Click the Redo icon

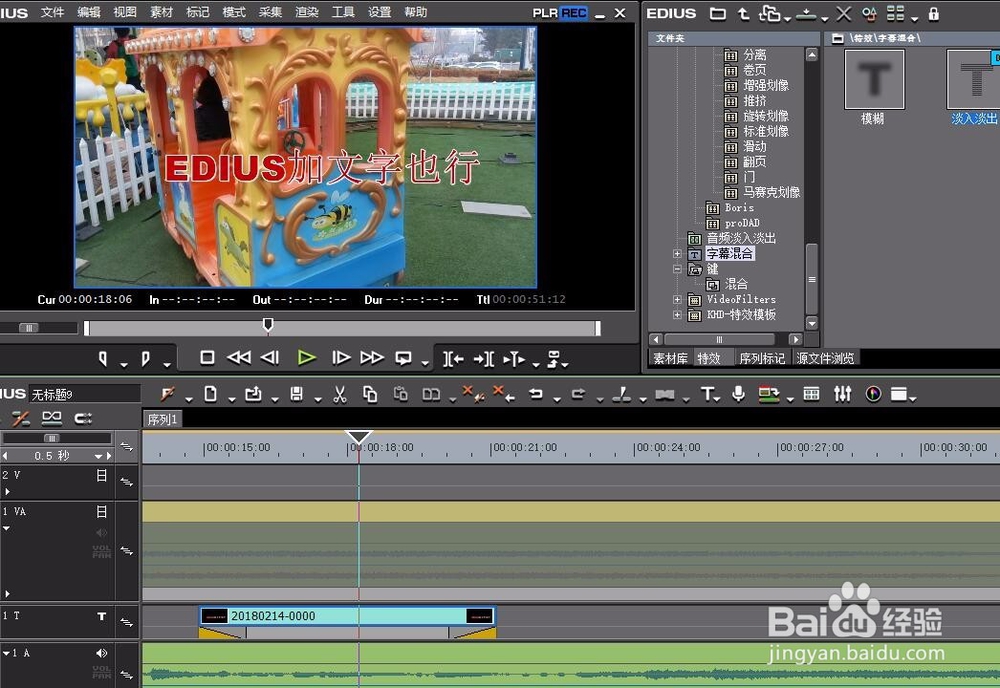578,394
